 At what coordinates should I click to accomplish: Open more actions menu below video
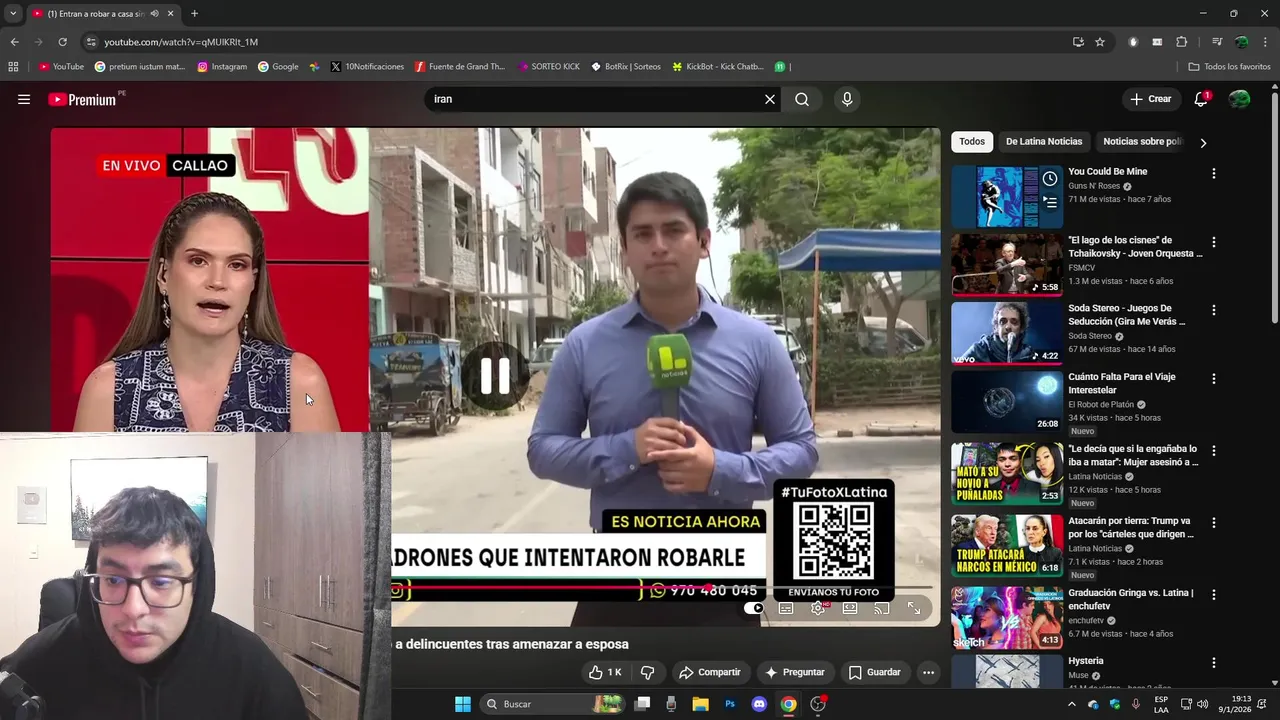coord(928,672)
